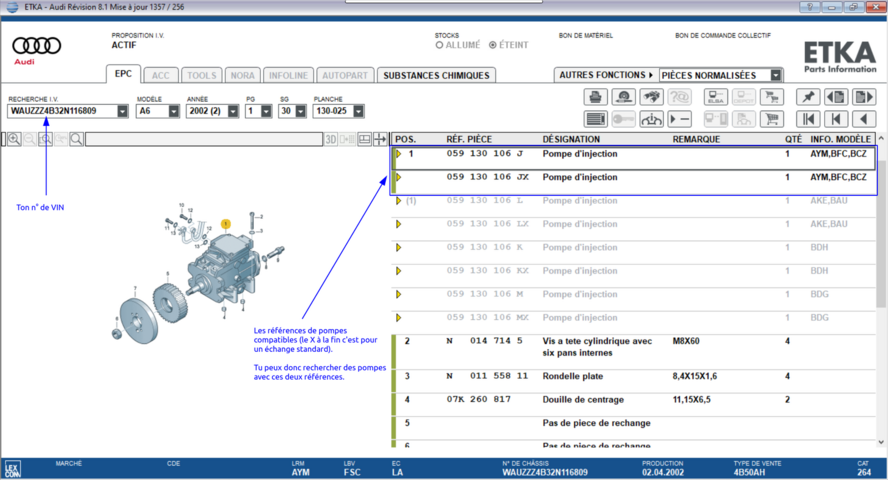Open the Modèle A6 dropdown
Viewport: 888px width, 480px height.
coord(173,112)
